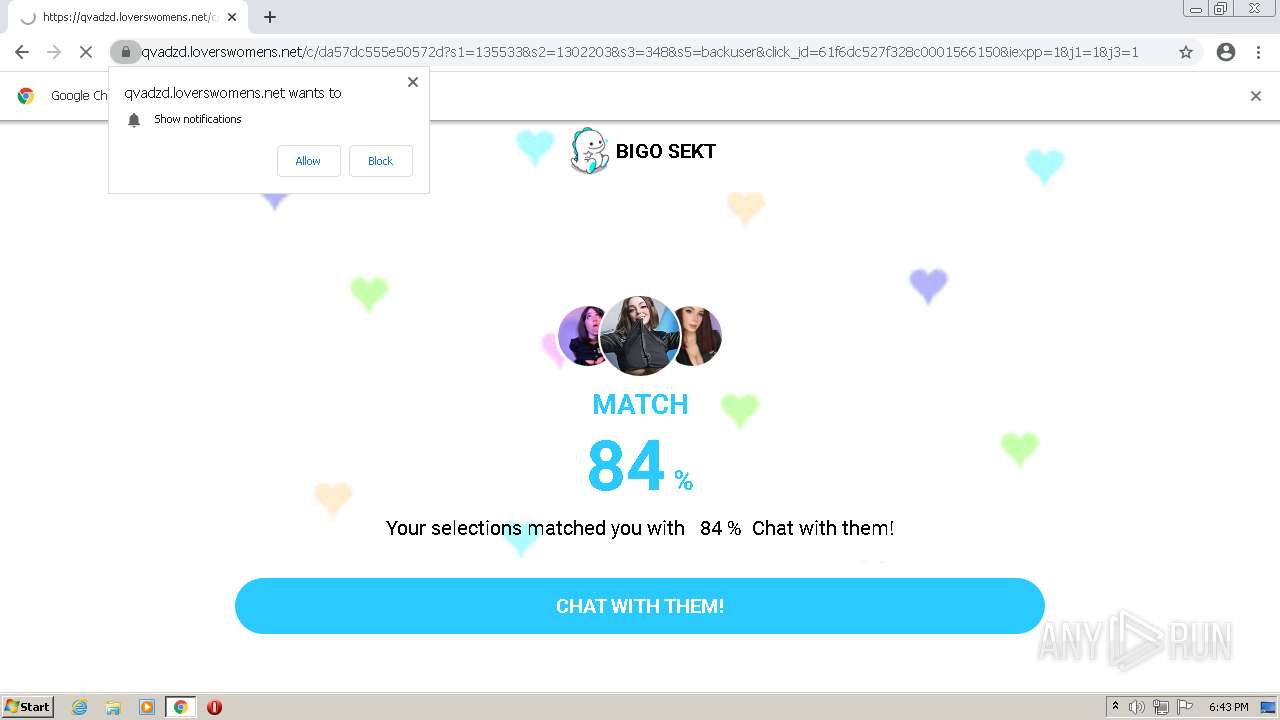
Task: Click the forward navigation arrow
Action: pyautogui.click(x=54, y=52)
